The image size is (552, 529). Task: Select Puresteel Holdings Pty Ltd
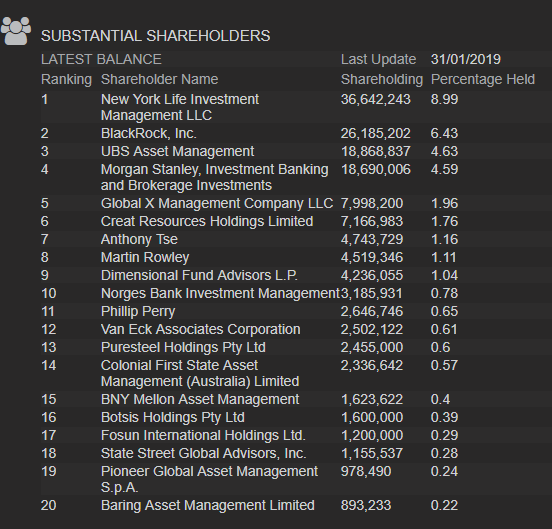tap(183, 348)
